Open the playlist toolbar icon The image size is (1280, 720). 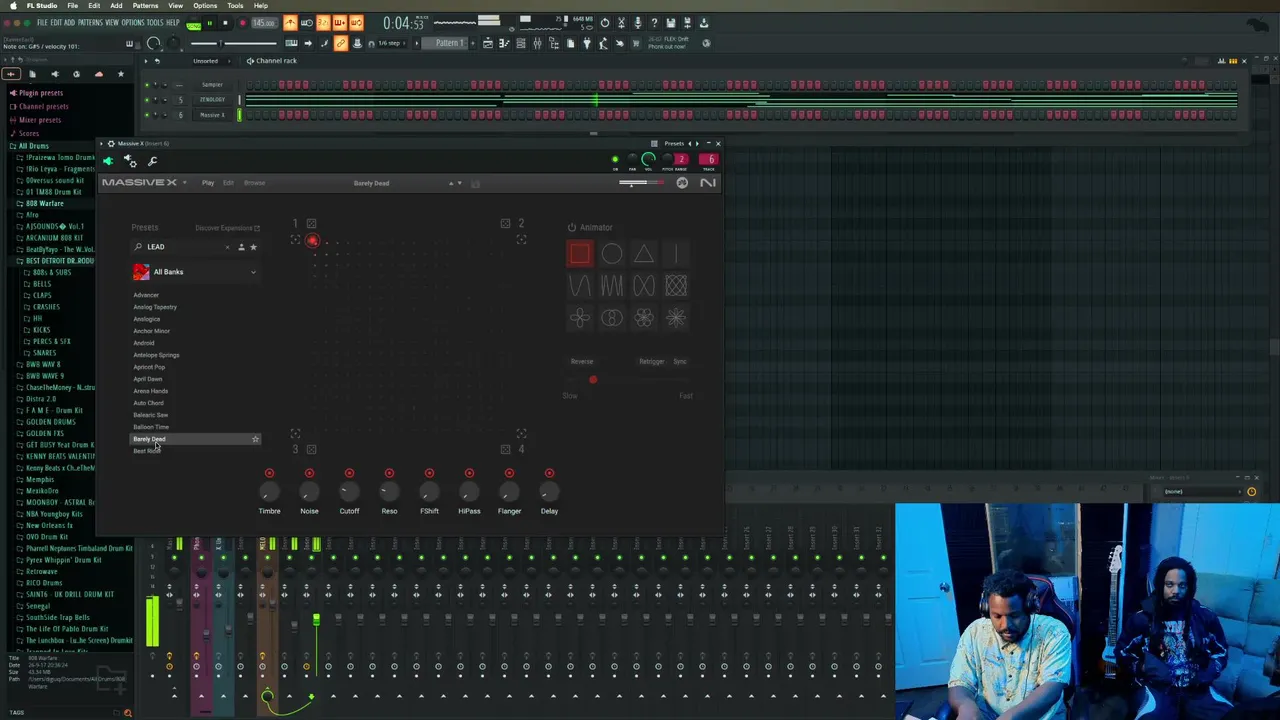coord(488,43)
